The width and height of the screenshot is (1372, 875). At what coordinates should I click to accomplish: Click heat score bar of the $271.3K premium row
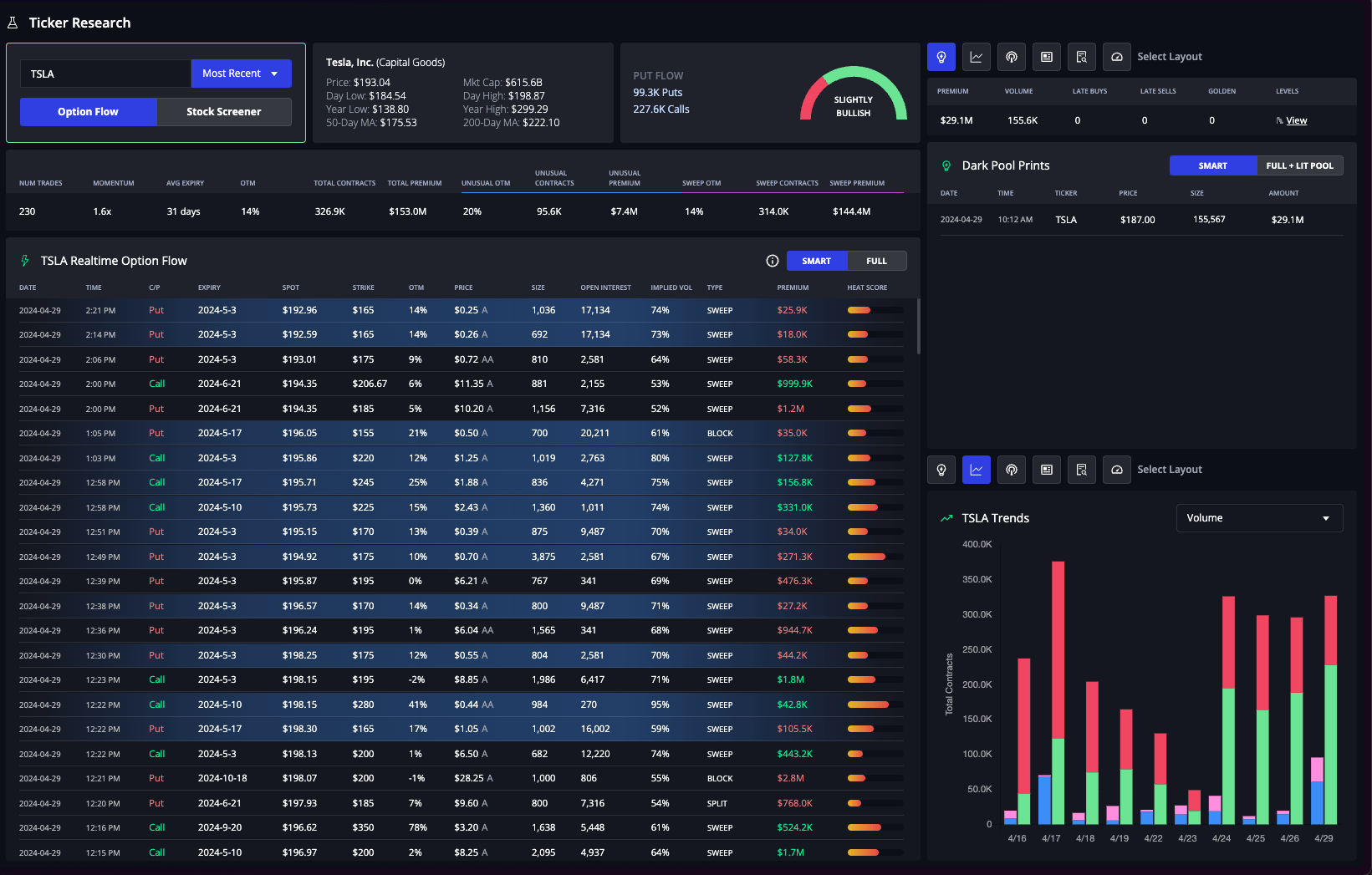[875, 557]
